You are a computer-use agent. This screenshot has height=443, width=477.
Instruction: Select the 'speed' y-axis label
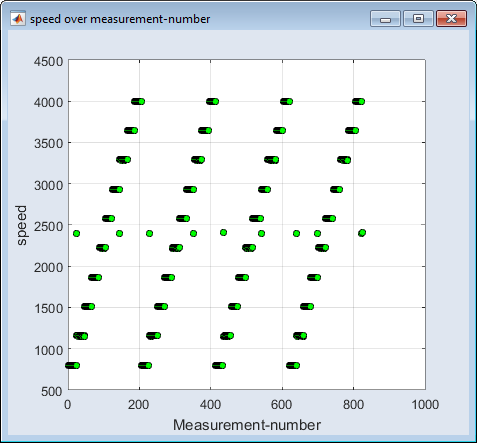pyautogui.click(x=21, y=225)
